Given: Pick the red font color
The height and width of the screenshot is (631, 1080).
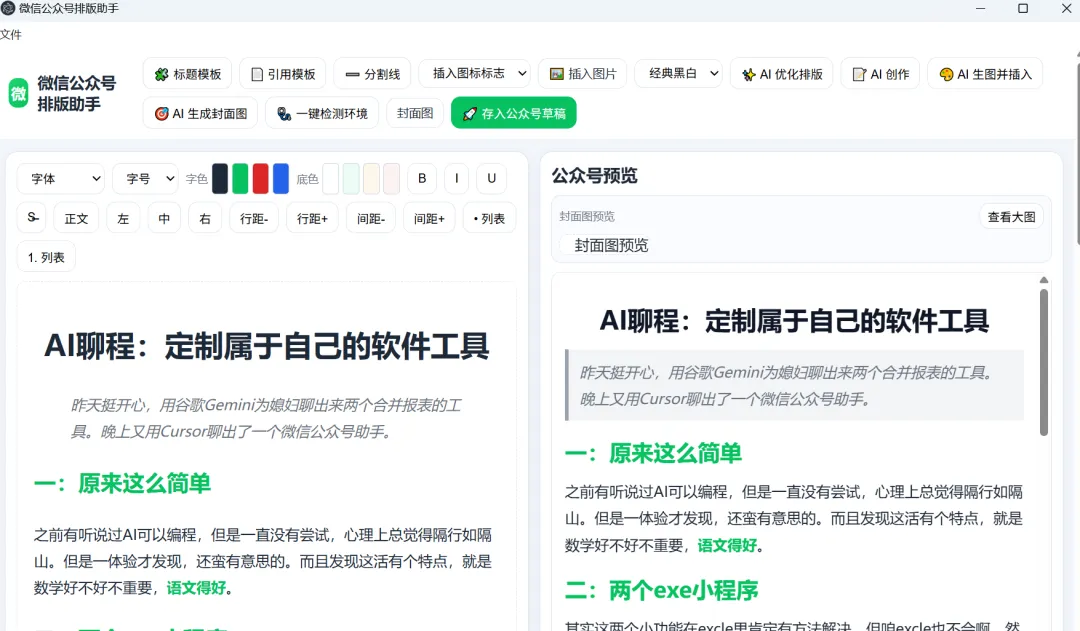Looking at the screenshot, I should (260, 178).
